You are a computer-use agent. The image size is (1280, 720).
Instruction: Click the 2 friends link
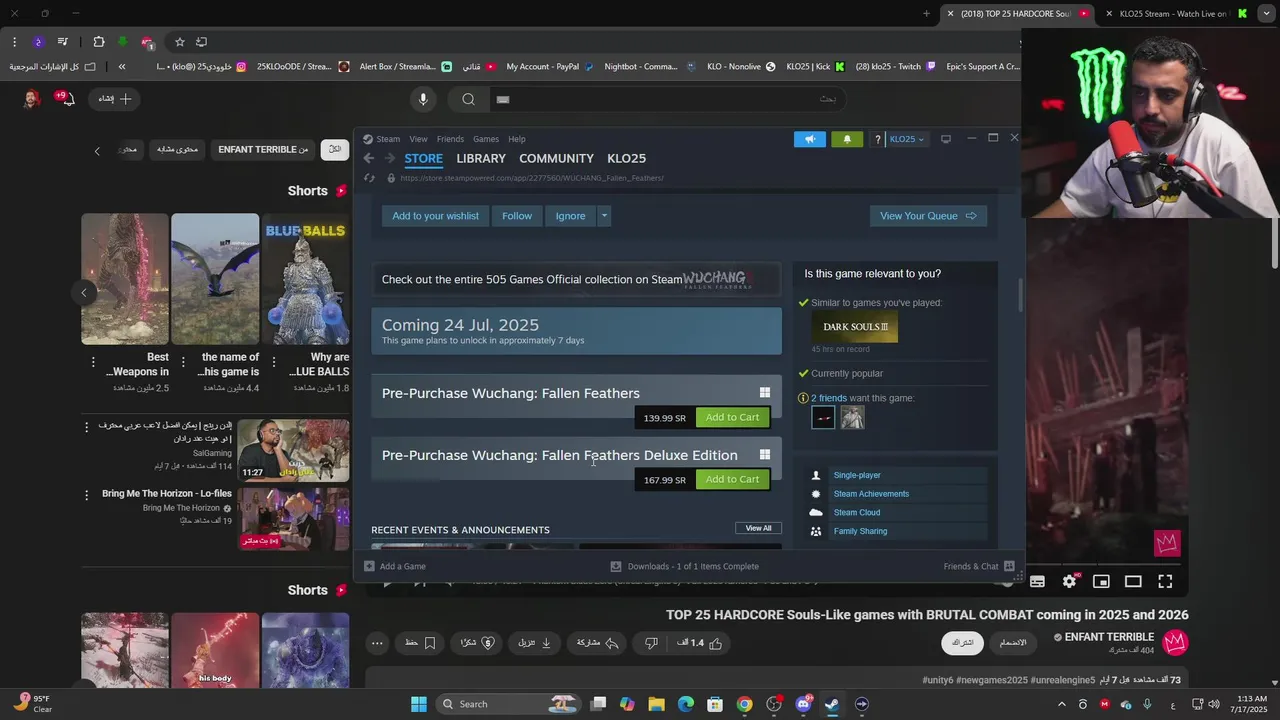coord(828,398)
